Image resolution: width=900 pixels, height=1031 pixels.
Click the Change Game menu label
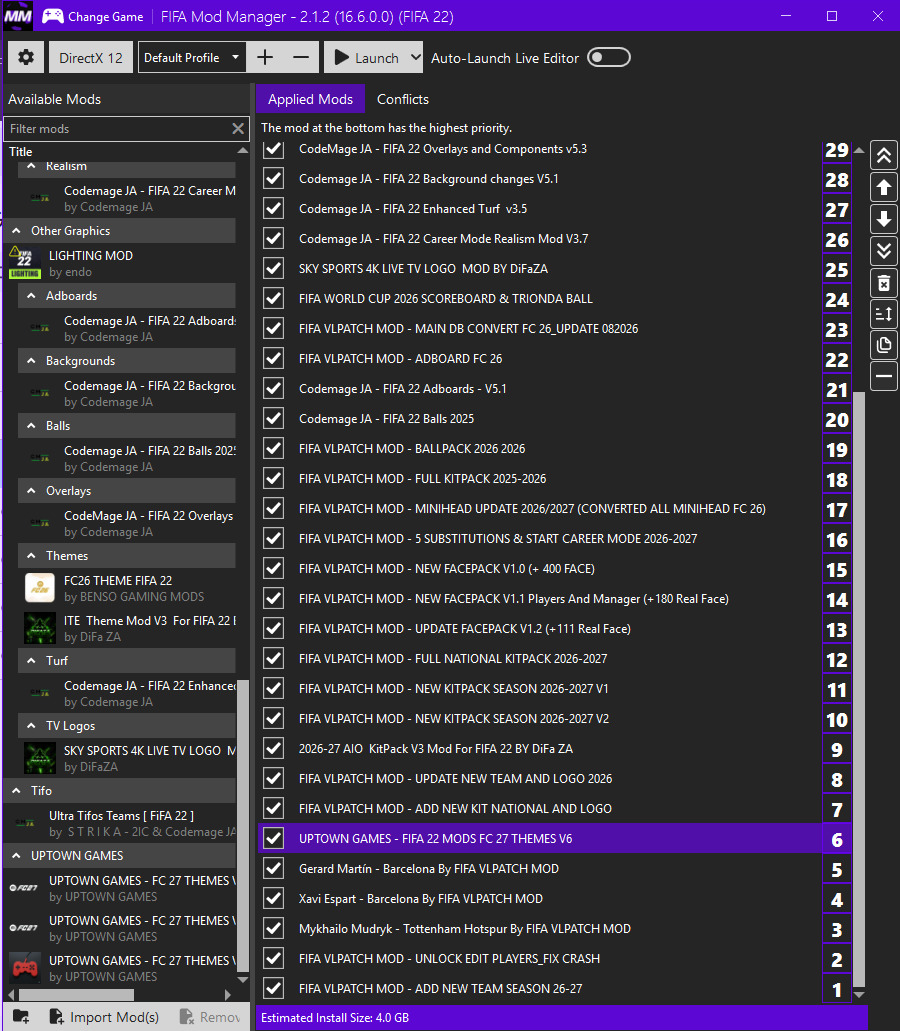[105, 16]
